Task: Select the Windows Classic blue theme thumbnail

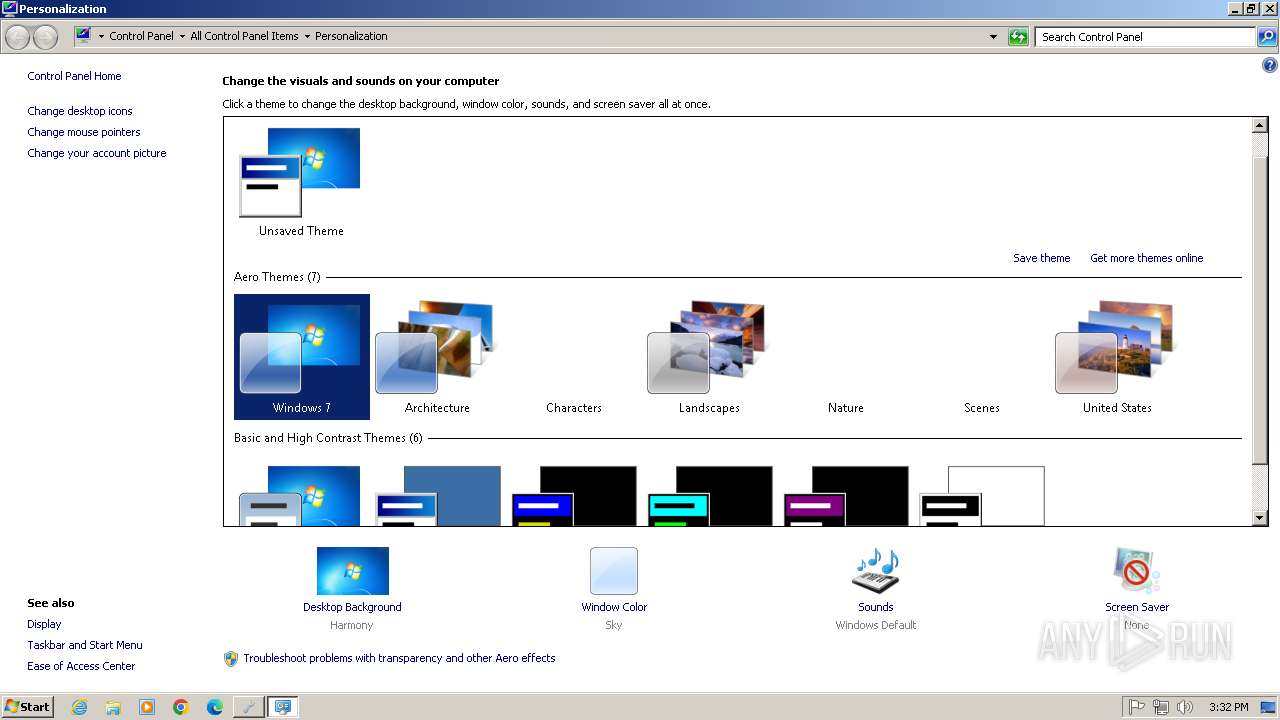Action: coord(437,496)
